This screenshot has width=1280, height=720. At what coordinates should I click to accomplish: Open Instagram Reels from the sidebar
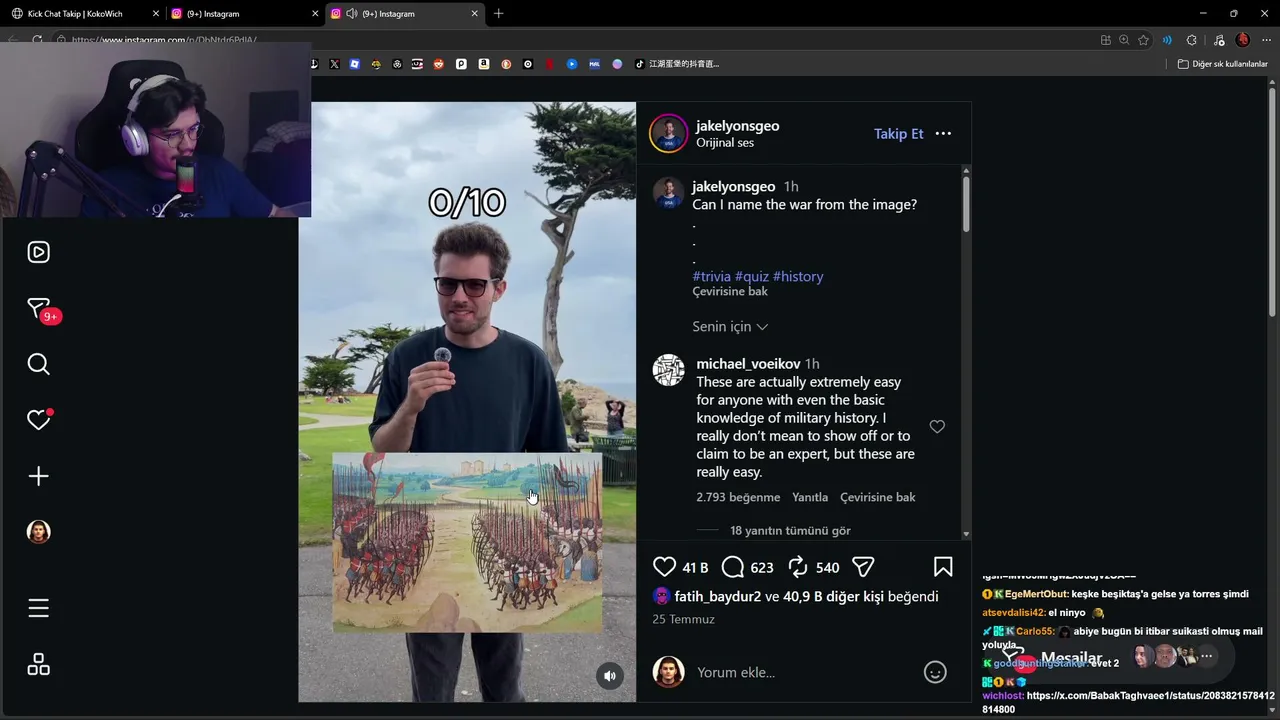(x=38, y=252)
